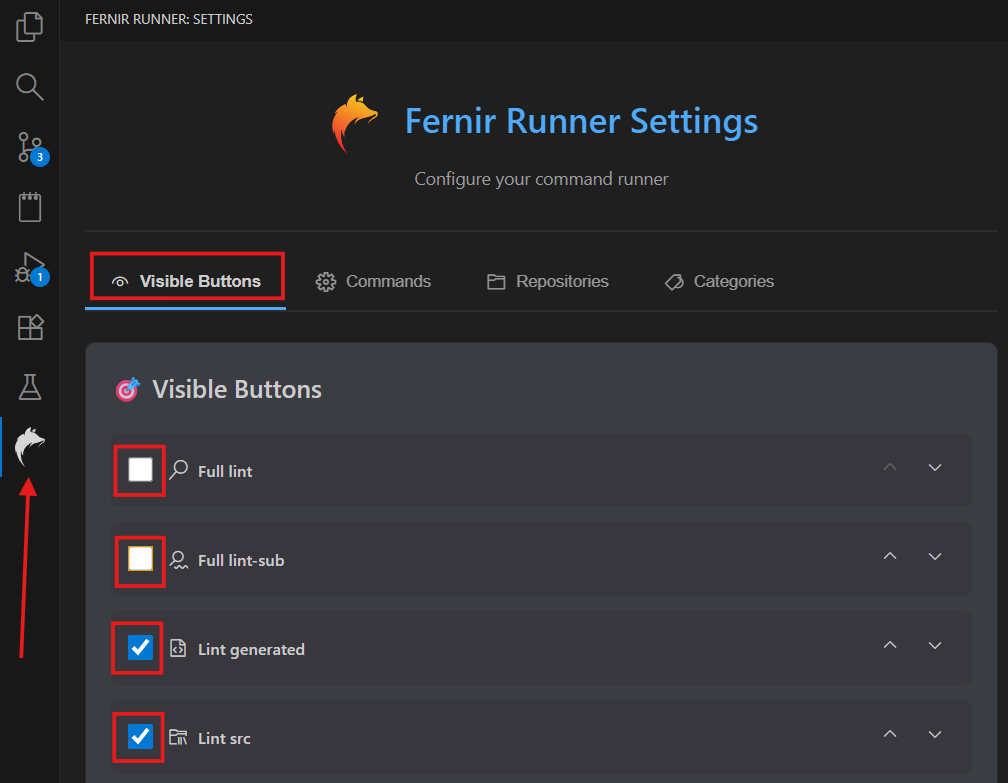Viewport: 1008px width, 783px height.
Task: Move Full lint down with chevron
Action: (x=935, y=467)
